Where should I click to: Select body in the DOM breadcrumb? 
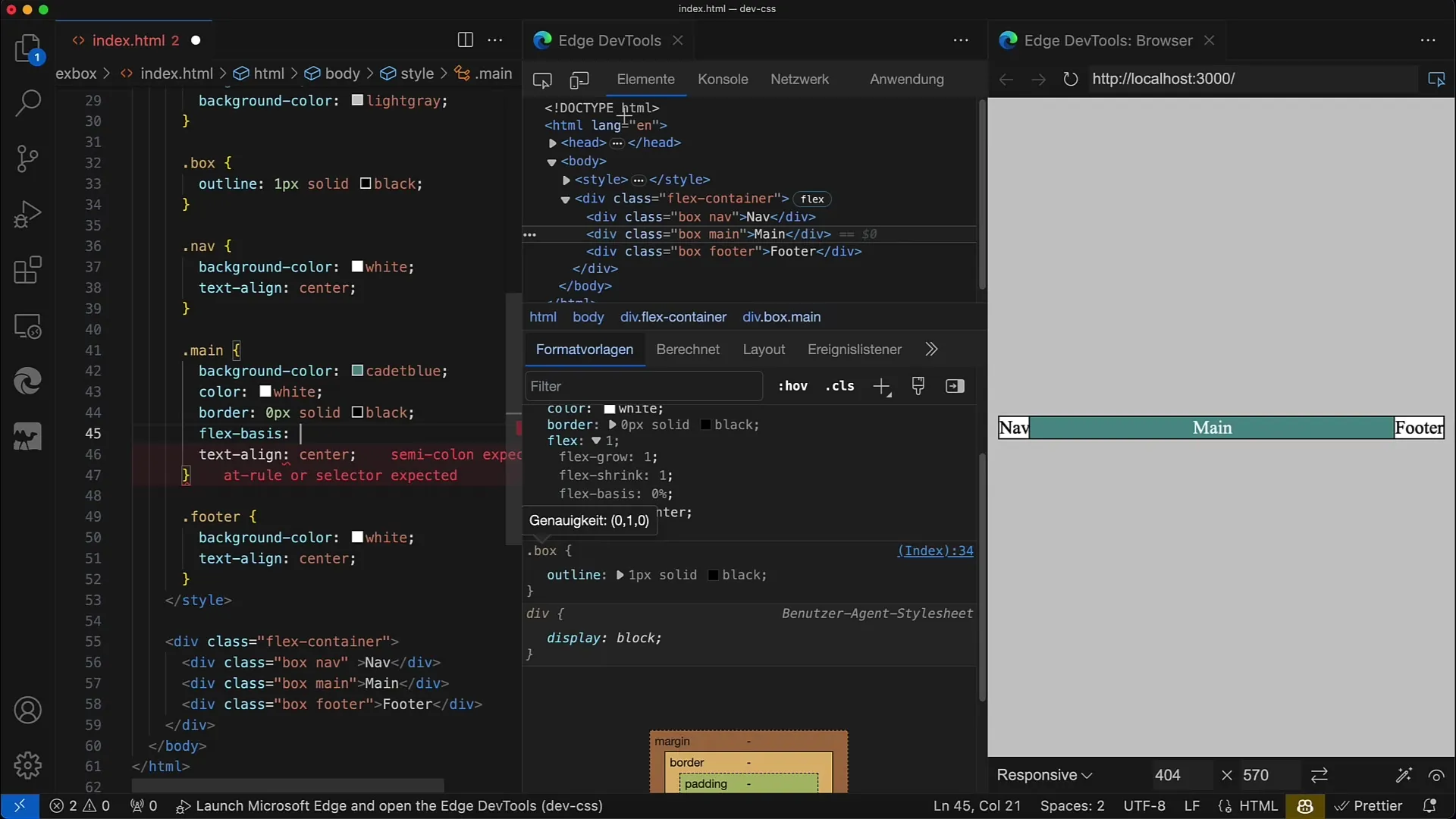[588, 318]
